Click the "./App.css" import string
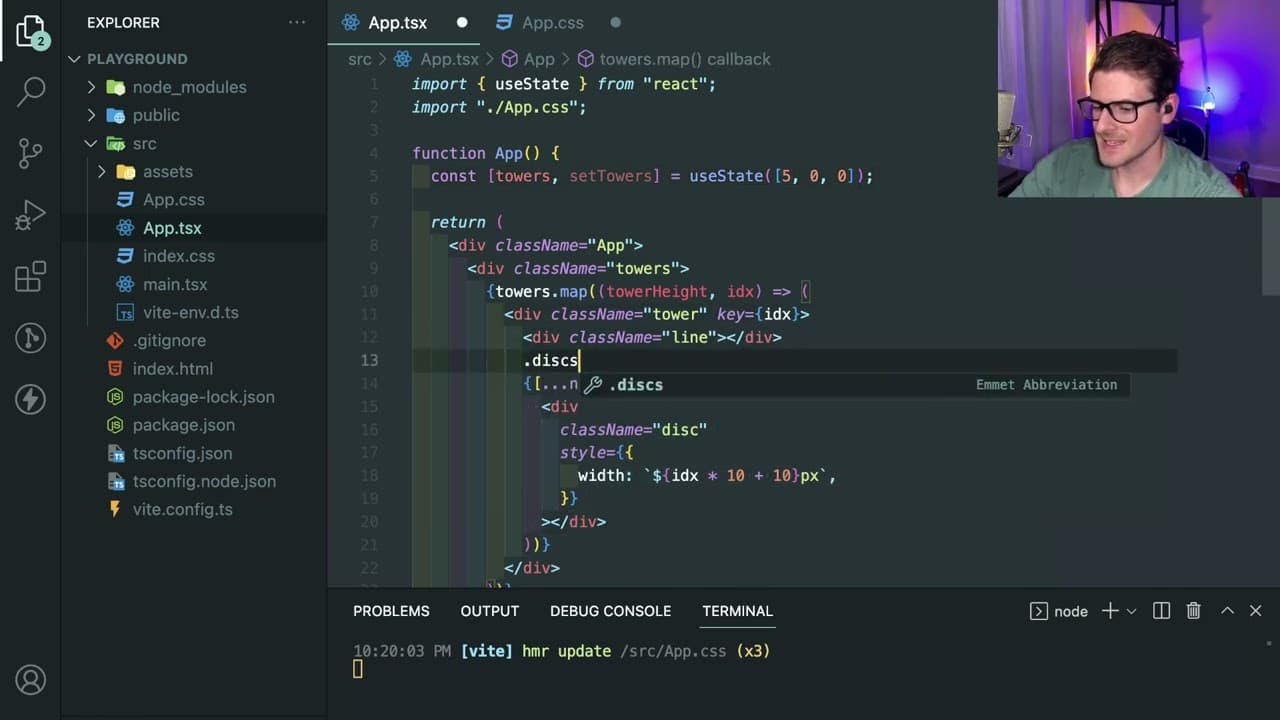The image size is (1280, 720). point(527,107)
